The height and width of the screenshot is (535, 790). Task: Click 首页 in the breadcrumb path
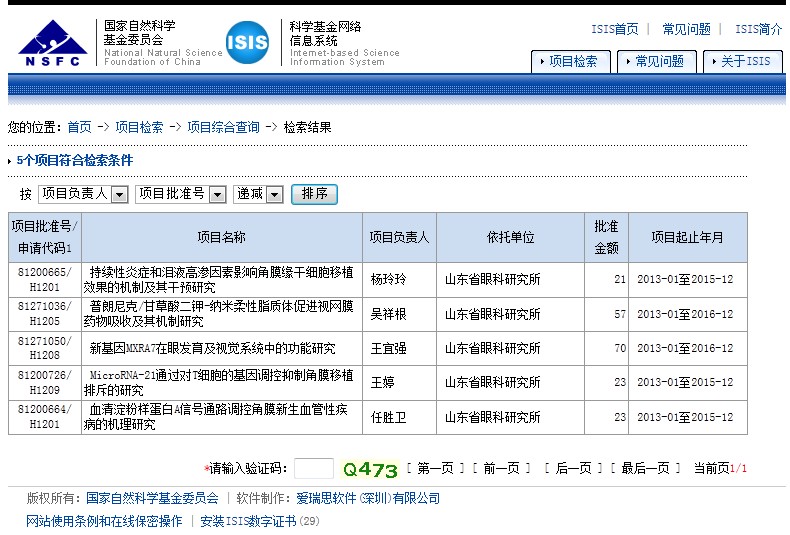pyautogui.click(x=79, y=127)
